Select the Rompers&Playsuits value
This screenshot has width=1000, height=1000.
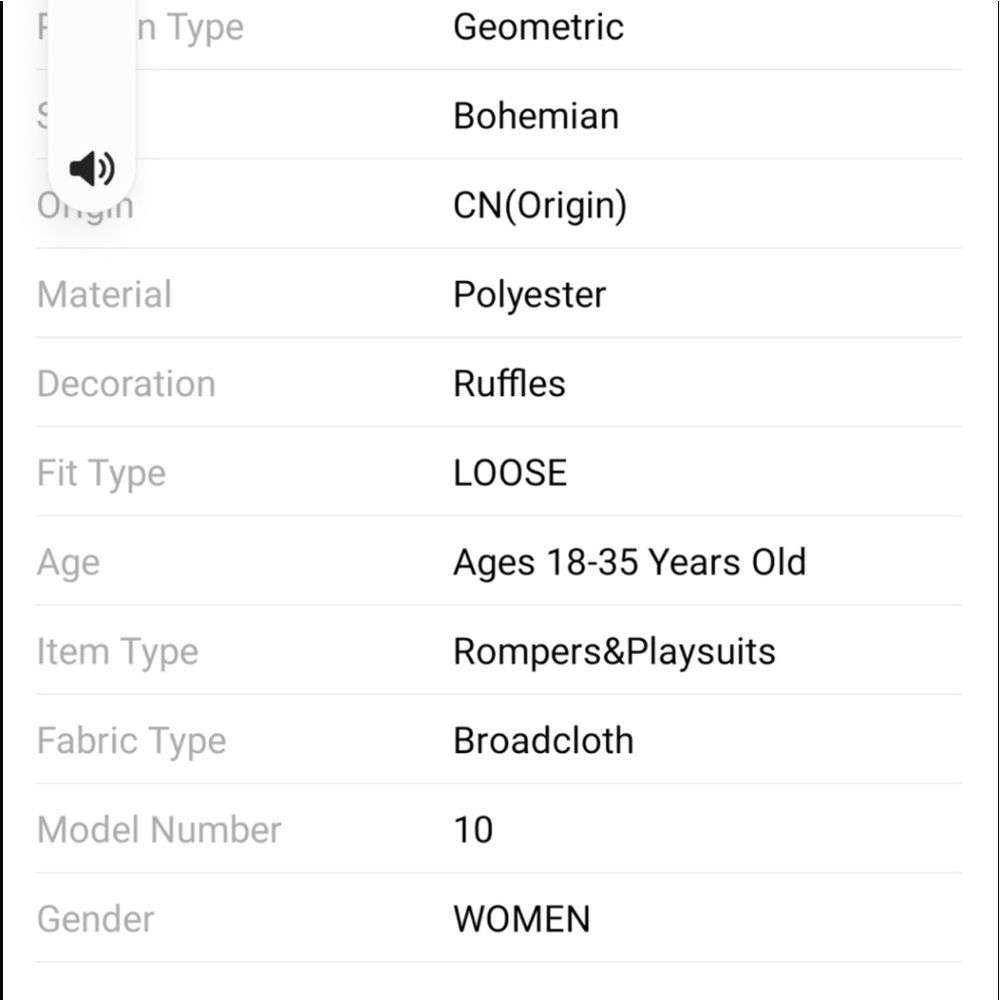click(x=614, y=652)
